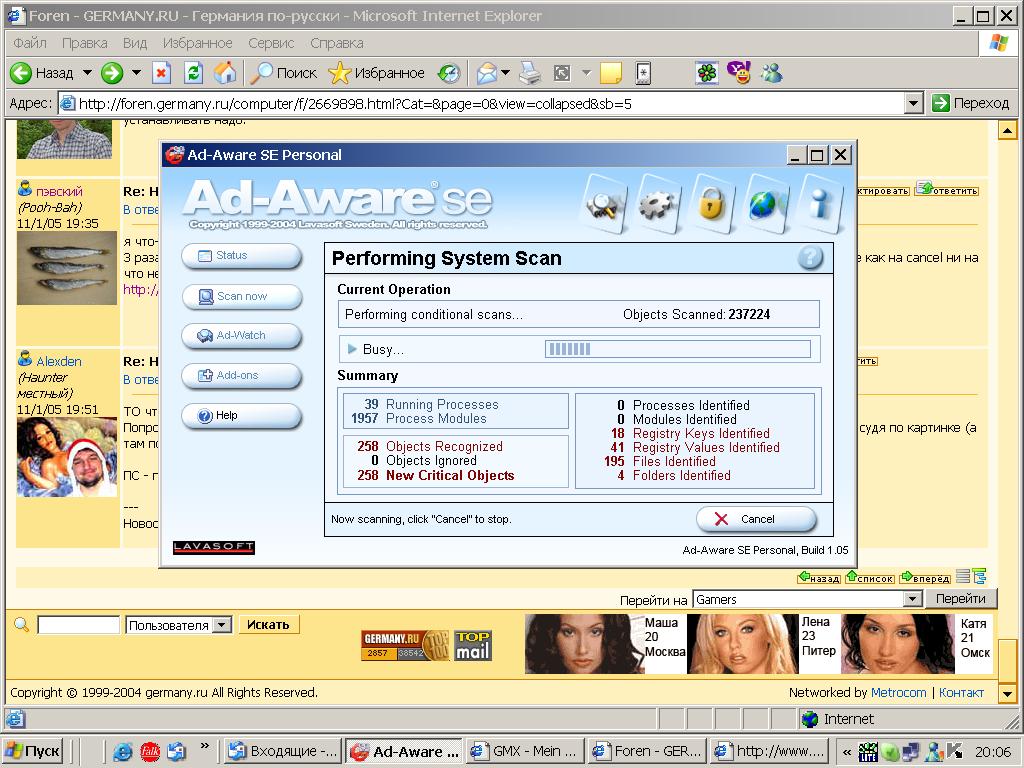Click the Искать search button

268,625
